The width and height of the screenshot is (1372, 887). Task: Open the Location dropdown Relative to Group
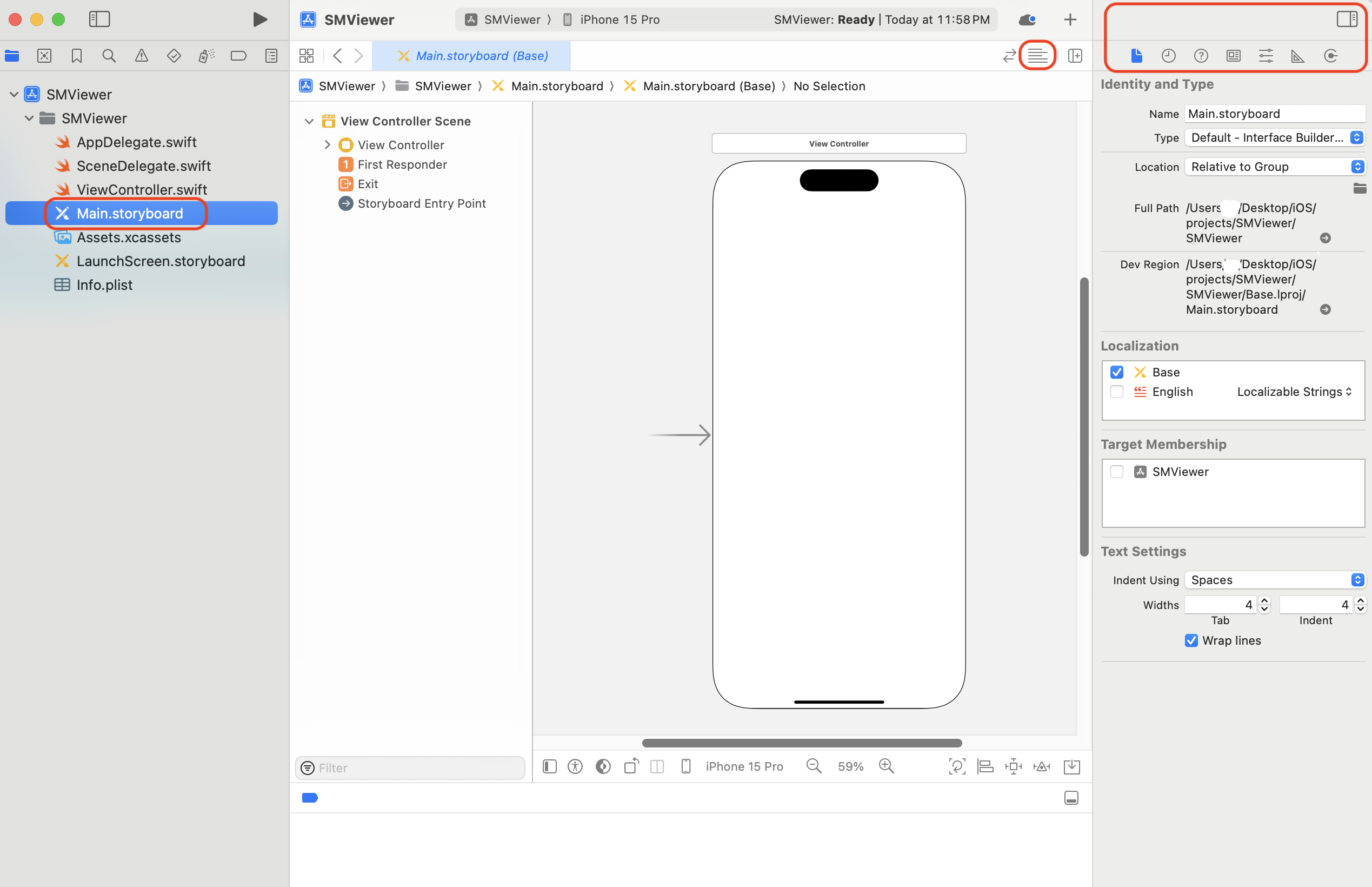(x=1275, y=167)
